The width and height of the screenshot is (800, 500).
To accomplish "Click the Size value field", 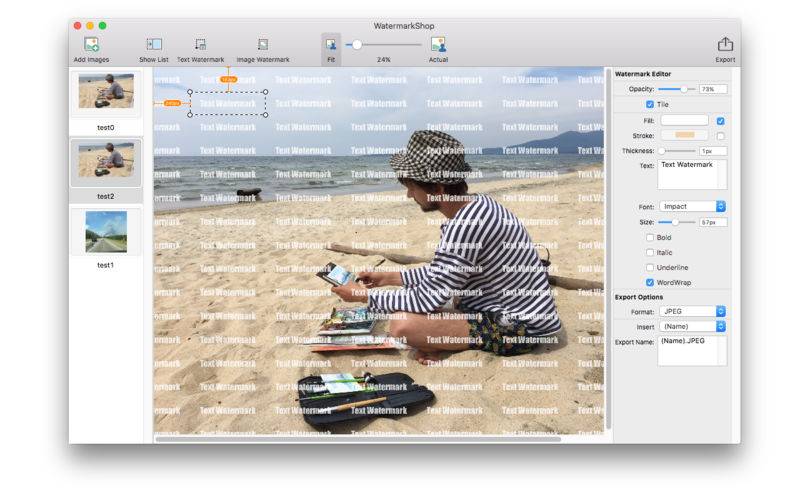I will [713, 222].
